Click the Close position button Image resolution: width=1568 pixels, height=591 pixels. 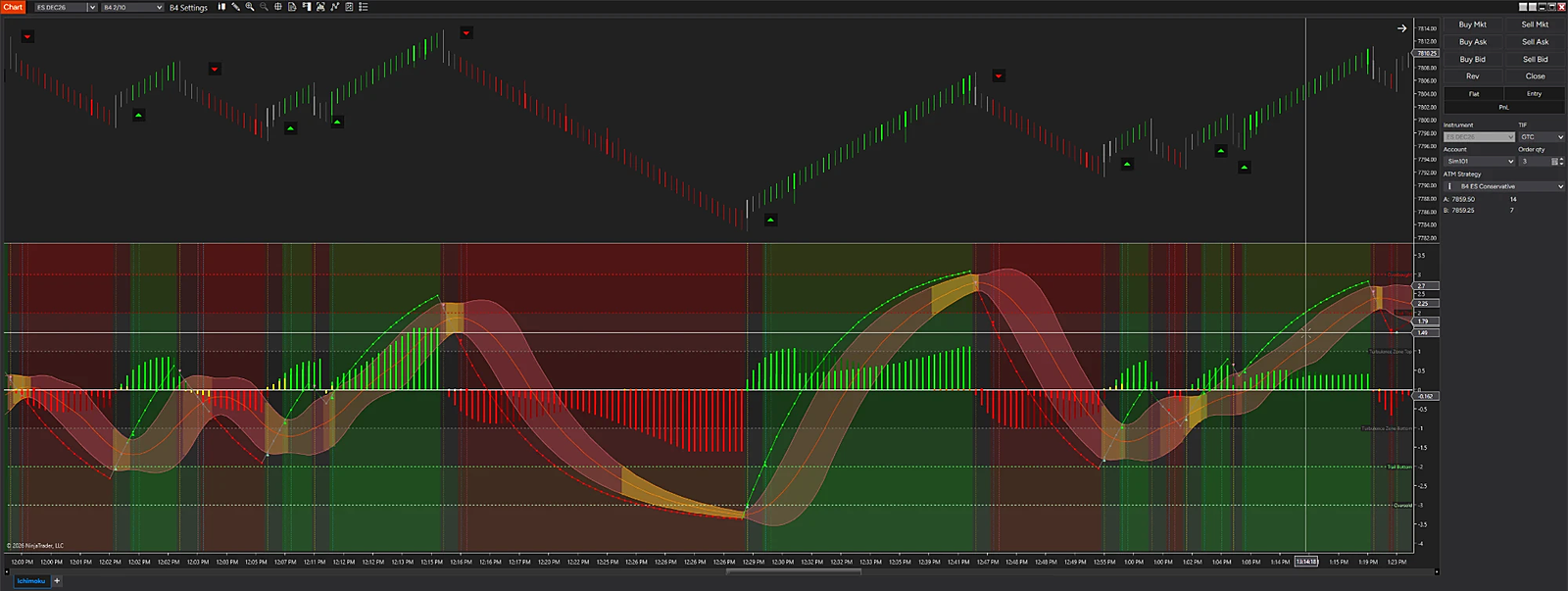(1535, 76)
